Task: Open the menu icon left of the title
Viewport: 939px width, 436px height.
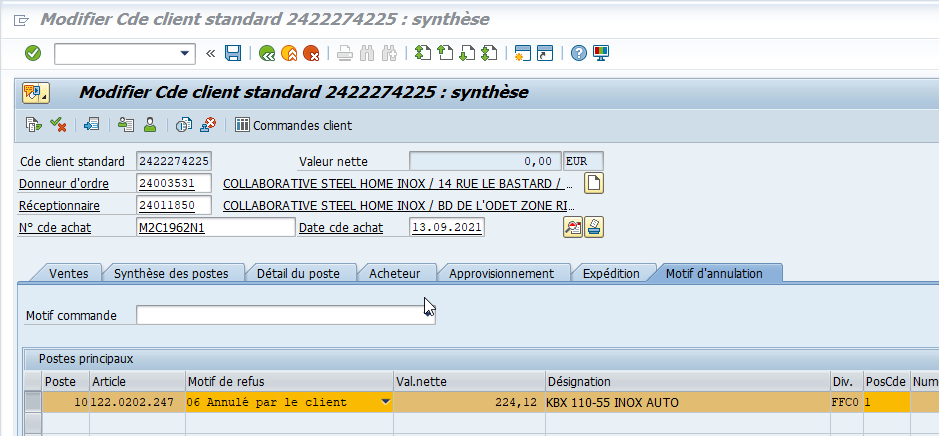Action: (20, 19)
